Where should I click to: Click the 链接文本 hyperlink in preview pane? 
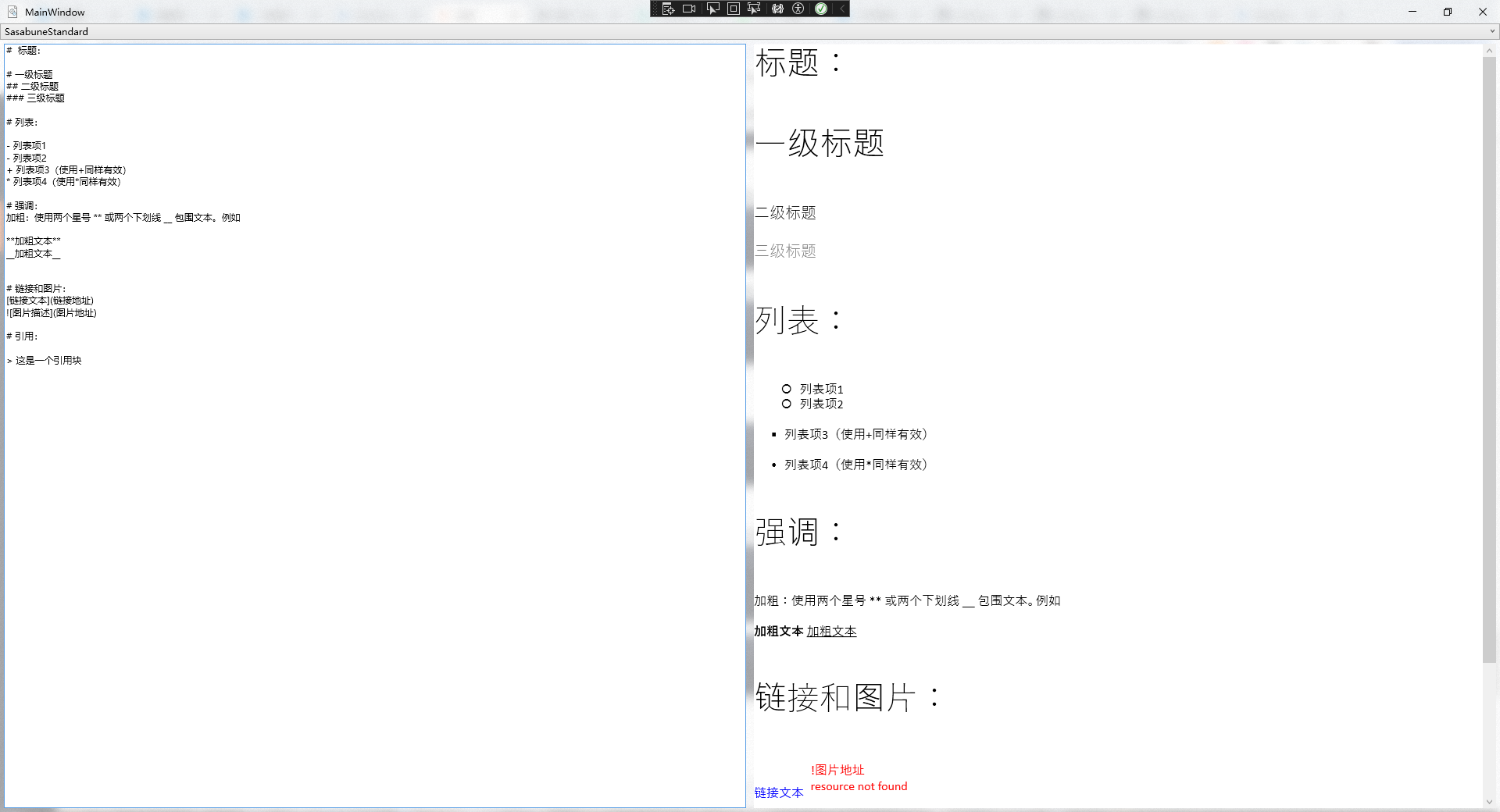[x=778, y=793]
